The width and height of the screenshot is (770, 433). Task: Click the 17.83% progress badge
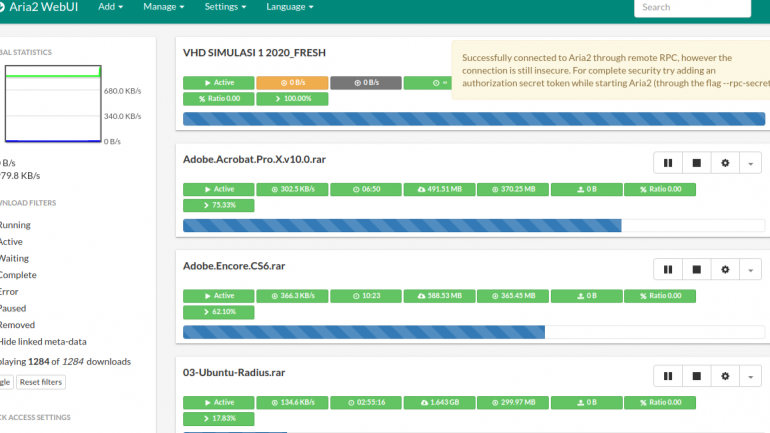coord(219,418)
